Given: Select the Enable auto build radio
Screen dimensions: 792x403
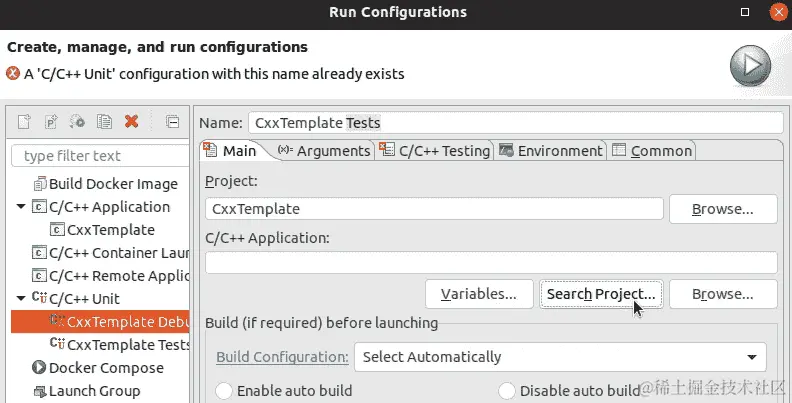Looking at the screenshot, I should click(224, 391).
